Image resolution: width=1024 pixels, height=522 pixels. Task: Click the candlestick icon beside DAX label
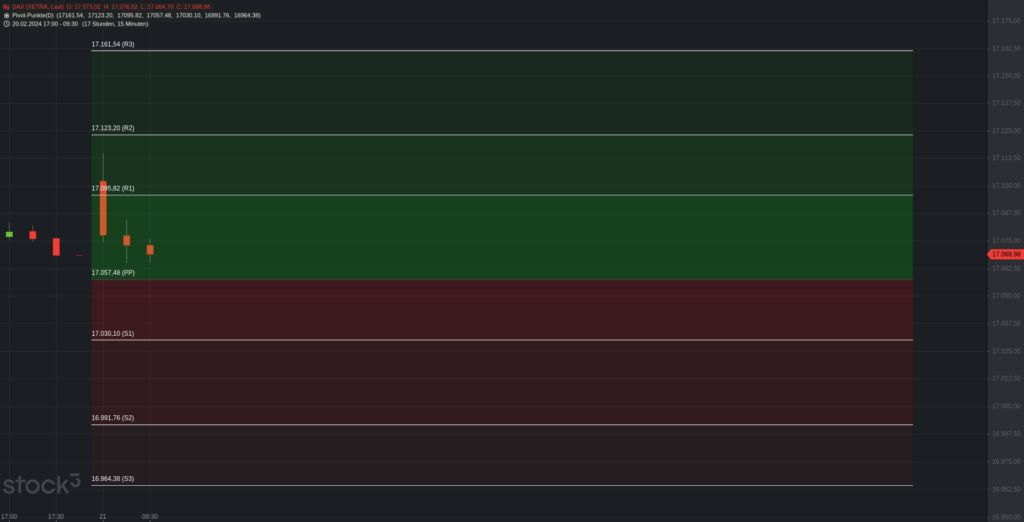pyautogui.click(x=6, y=7)
